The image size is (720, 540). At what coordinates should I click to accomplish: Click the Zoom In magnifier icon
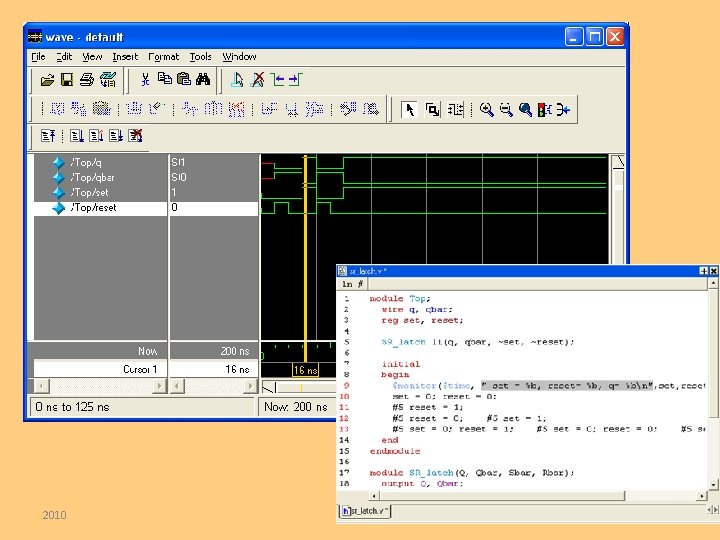[487, 109]
